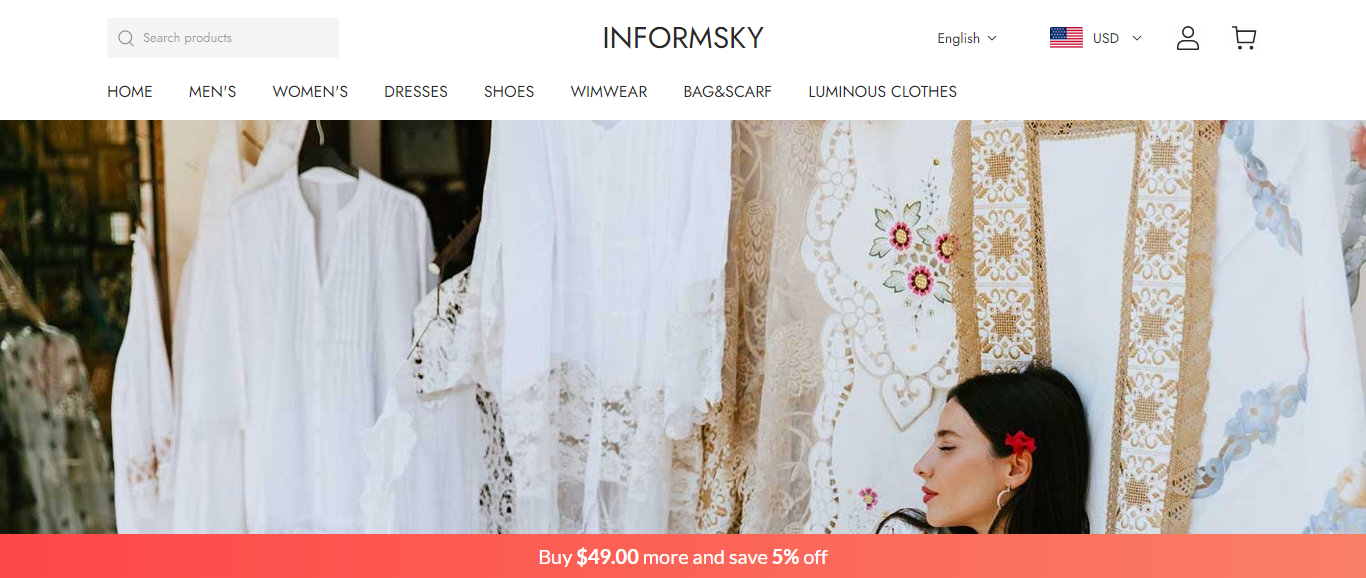
Task: Open the MEN'S menu category
Action: [213, 91]
